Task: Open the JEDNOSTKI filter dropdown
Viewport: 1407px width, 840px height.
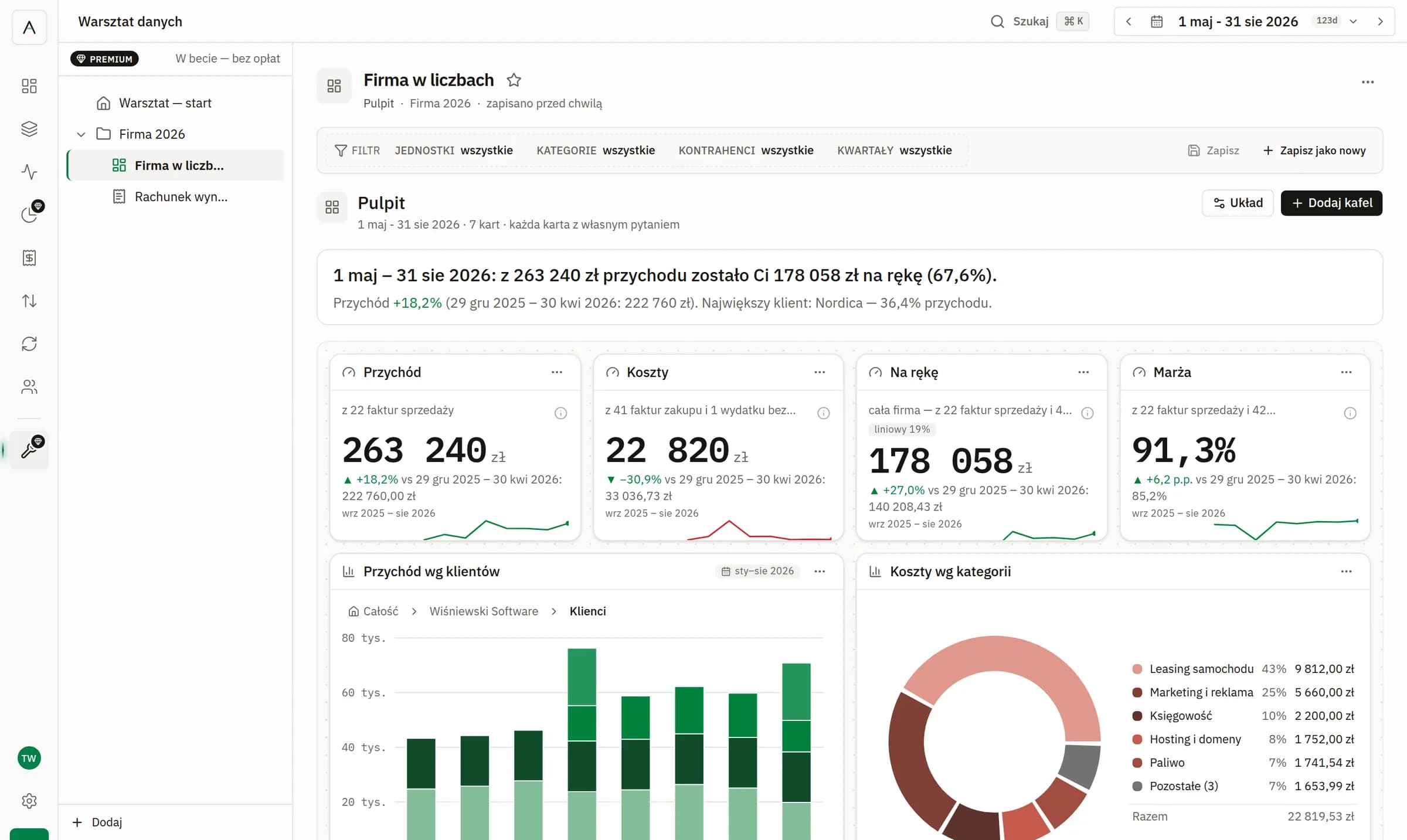Action: tap(454, 151)
